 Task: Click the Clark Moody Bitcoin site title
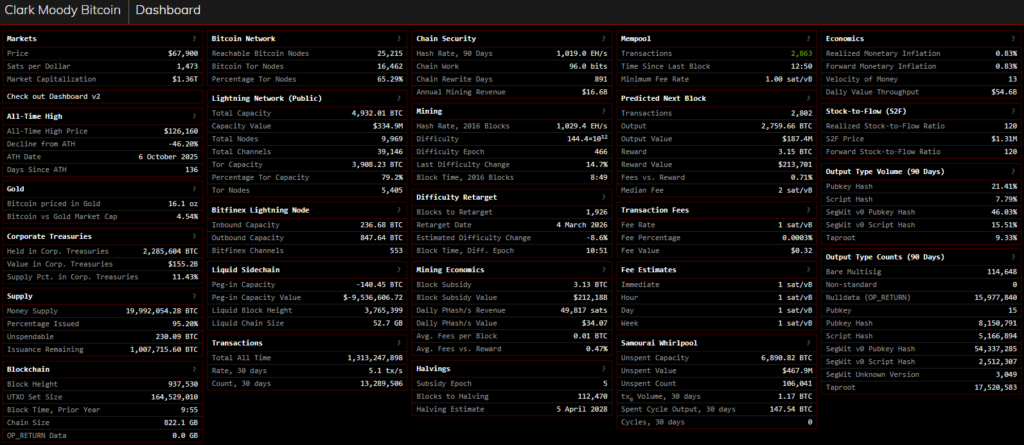[x=64, y=12]
